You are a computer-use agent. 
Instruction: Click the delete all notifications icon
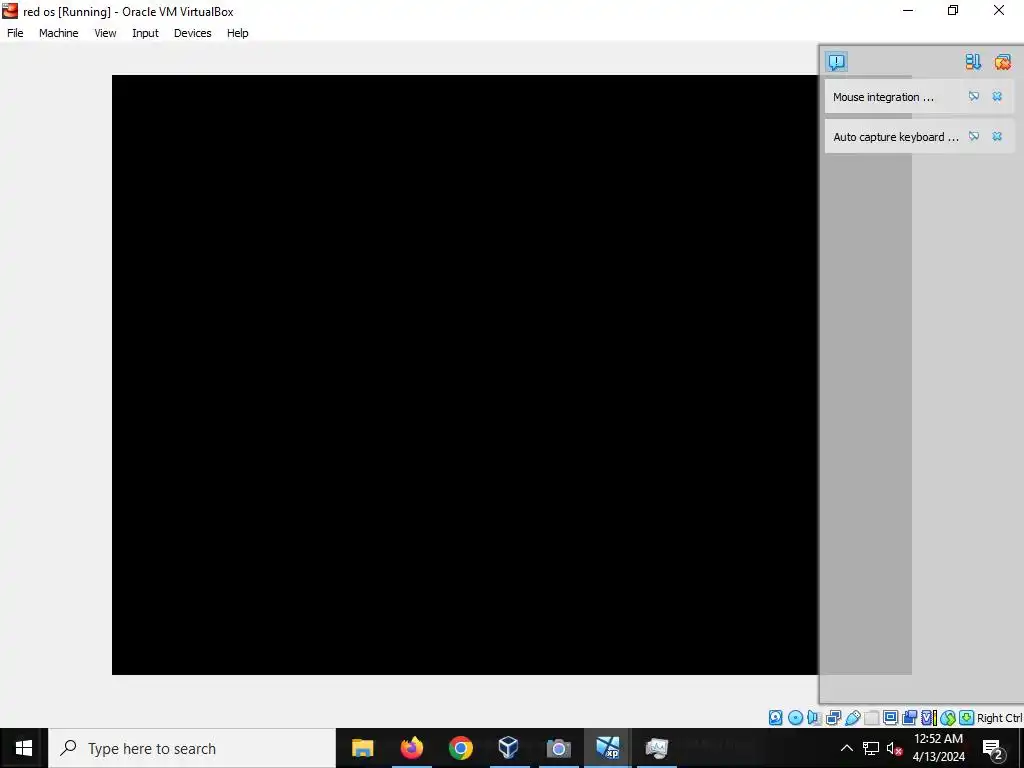1002,62
